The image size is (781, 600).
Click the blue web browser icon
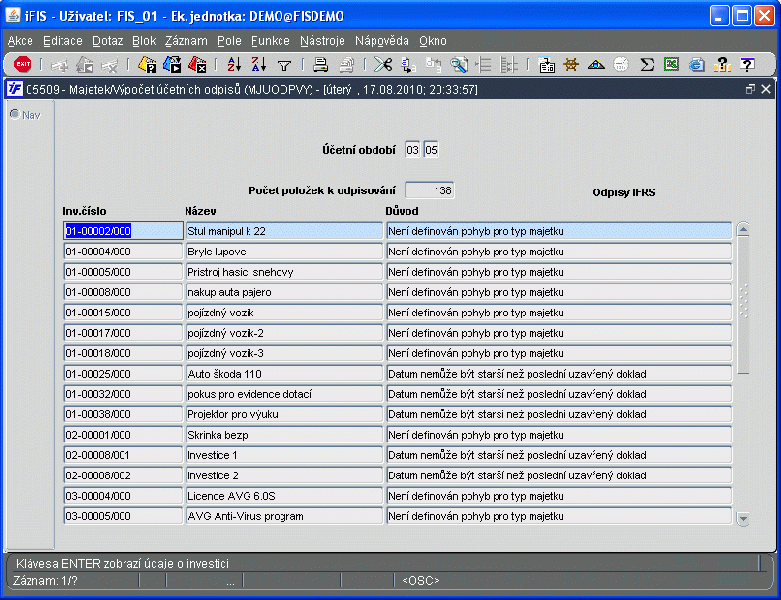pos(696,65)
